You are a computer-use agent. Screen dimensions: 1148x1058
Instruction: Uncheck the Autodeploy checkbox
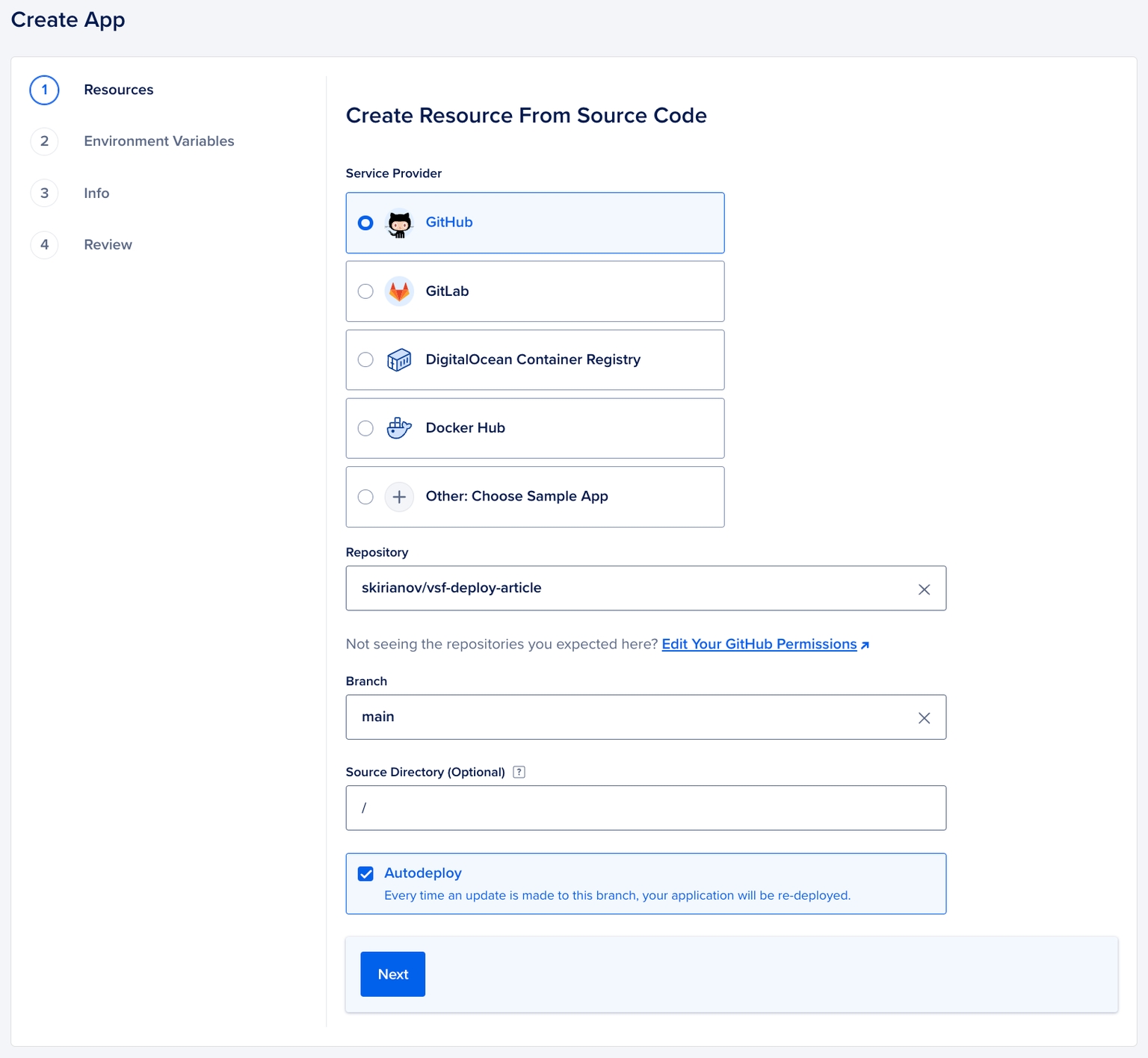pos(365,873)
